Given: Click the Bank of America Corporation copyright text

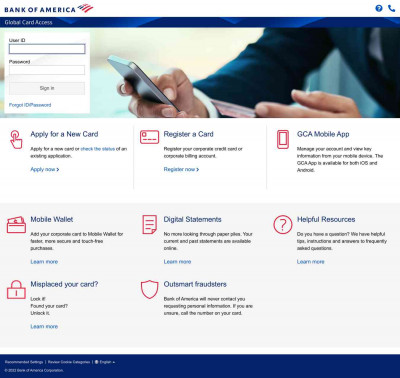Looking at the screenshot, I should click(x=34, y=370).
